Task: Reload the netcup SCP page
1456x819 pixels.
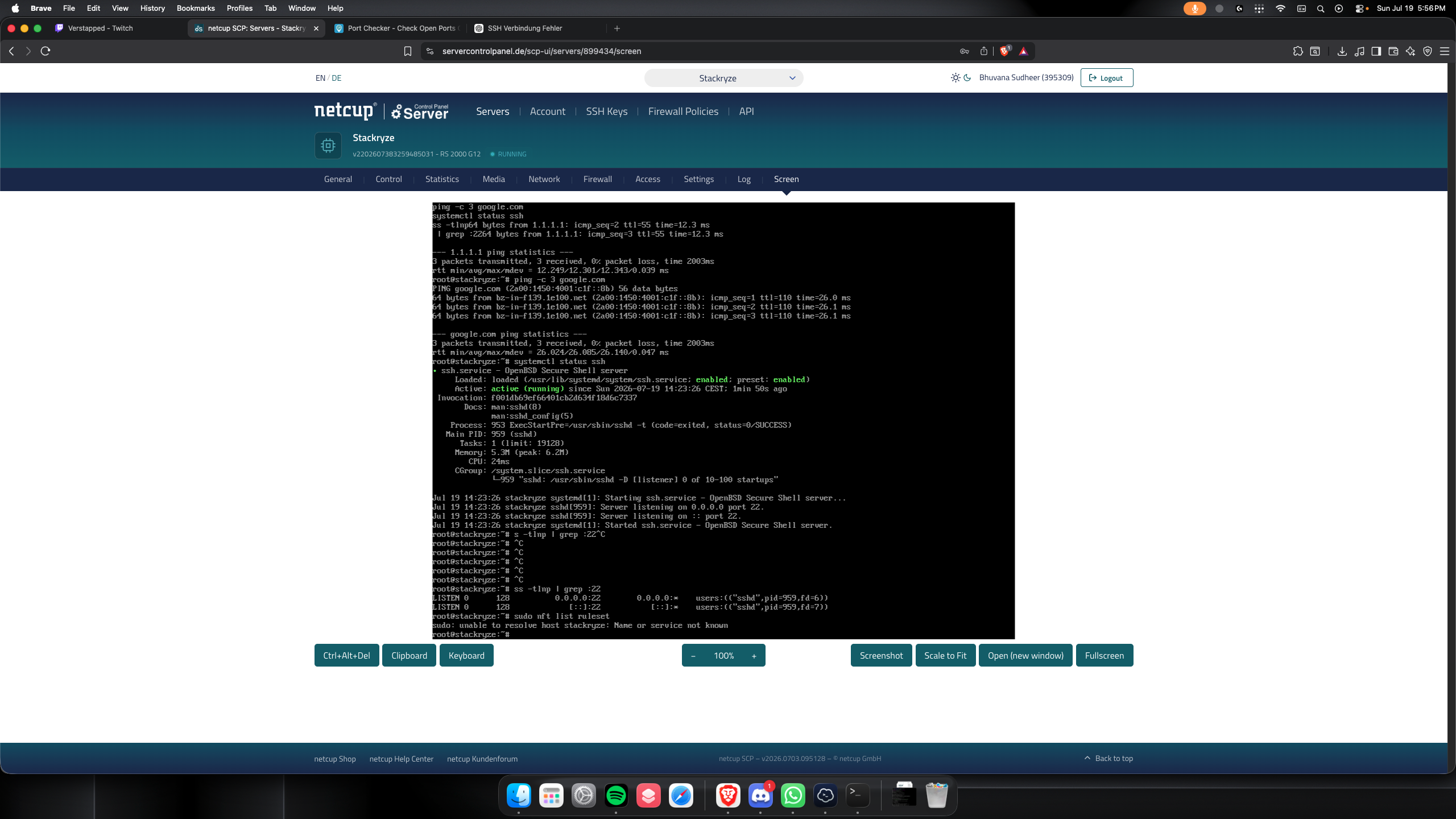Action: tap(45, 51)
